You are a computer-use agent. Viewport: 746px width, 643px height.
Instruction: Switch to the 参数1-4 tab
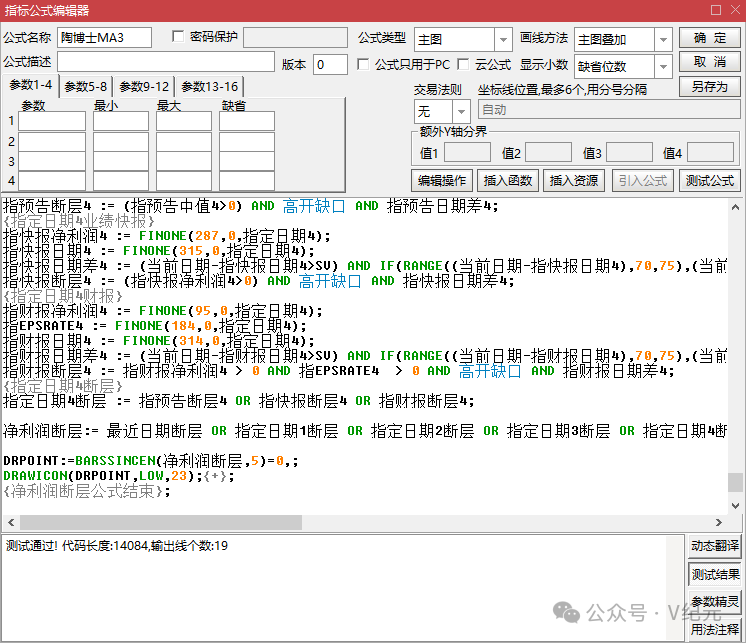pyautogui.click(x=30, y=85)
